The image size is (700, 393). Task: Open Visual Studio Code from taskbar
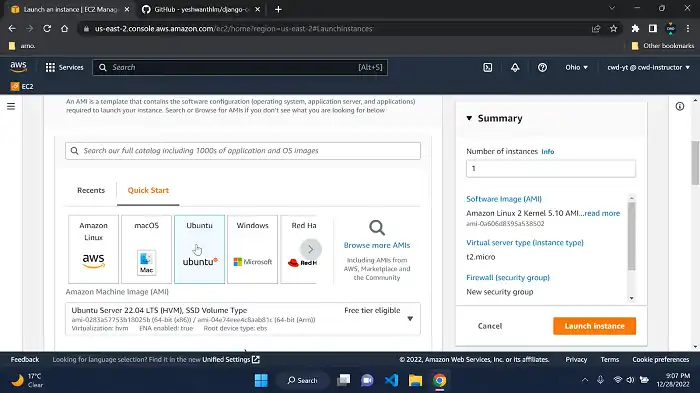[392, 380]
